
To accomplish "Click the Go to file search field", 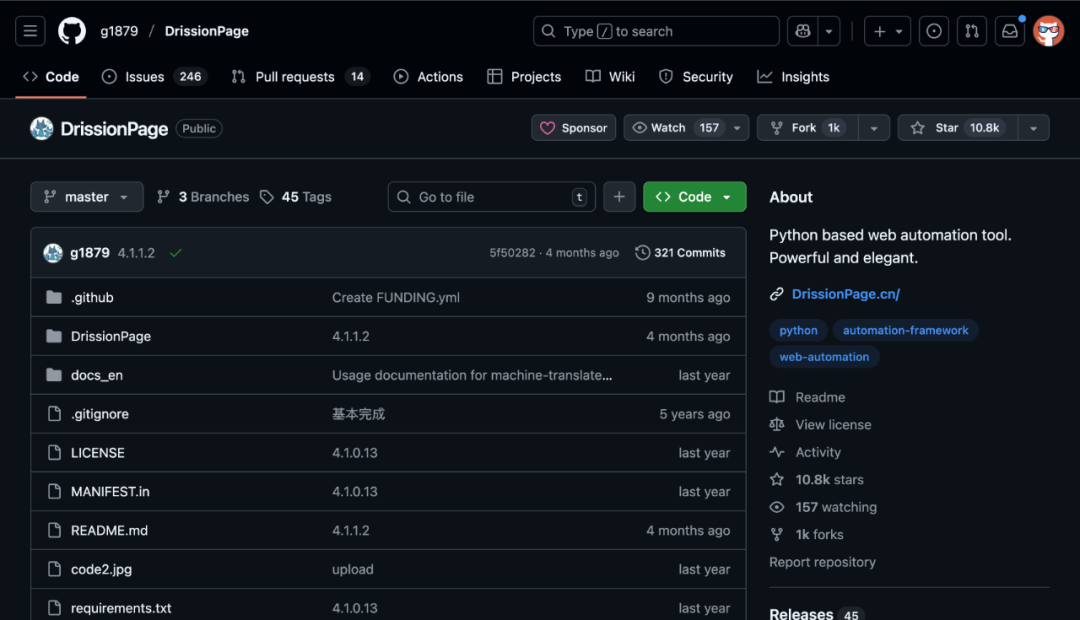I will tap(490, 197).
